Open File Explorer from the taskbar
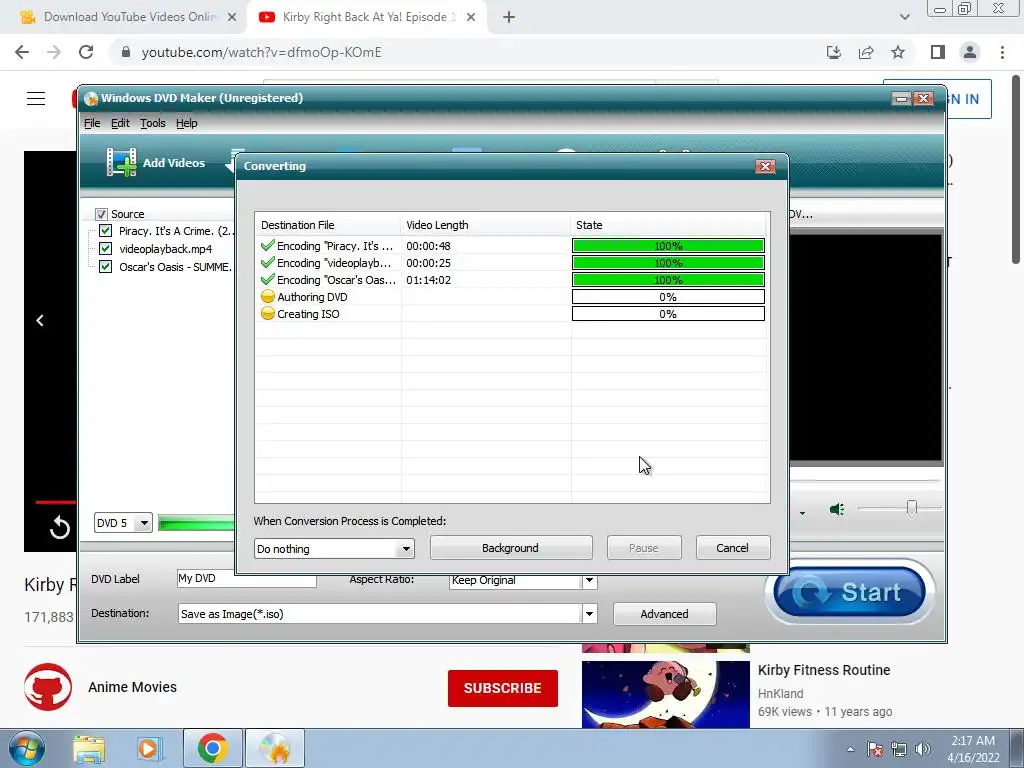This screenshot has height=768, width=1024. (x=89, y=748)
